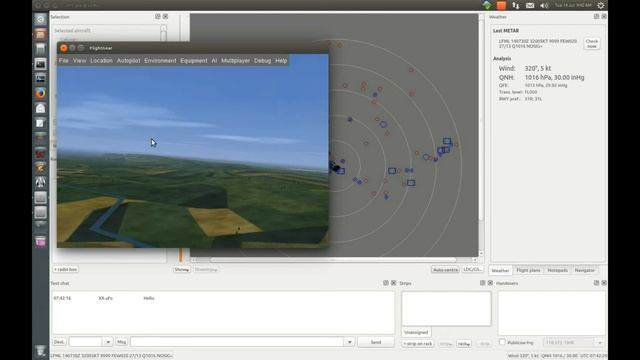The width and height of the screenshot is (640, 360).
Task: Click the chat message text field
Action: point(238,342)
